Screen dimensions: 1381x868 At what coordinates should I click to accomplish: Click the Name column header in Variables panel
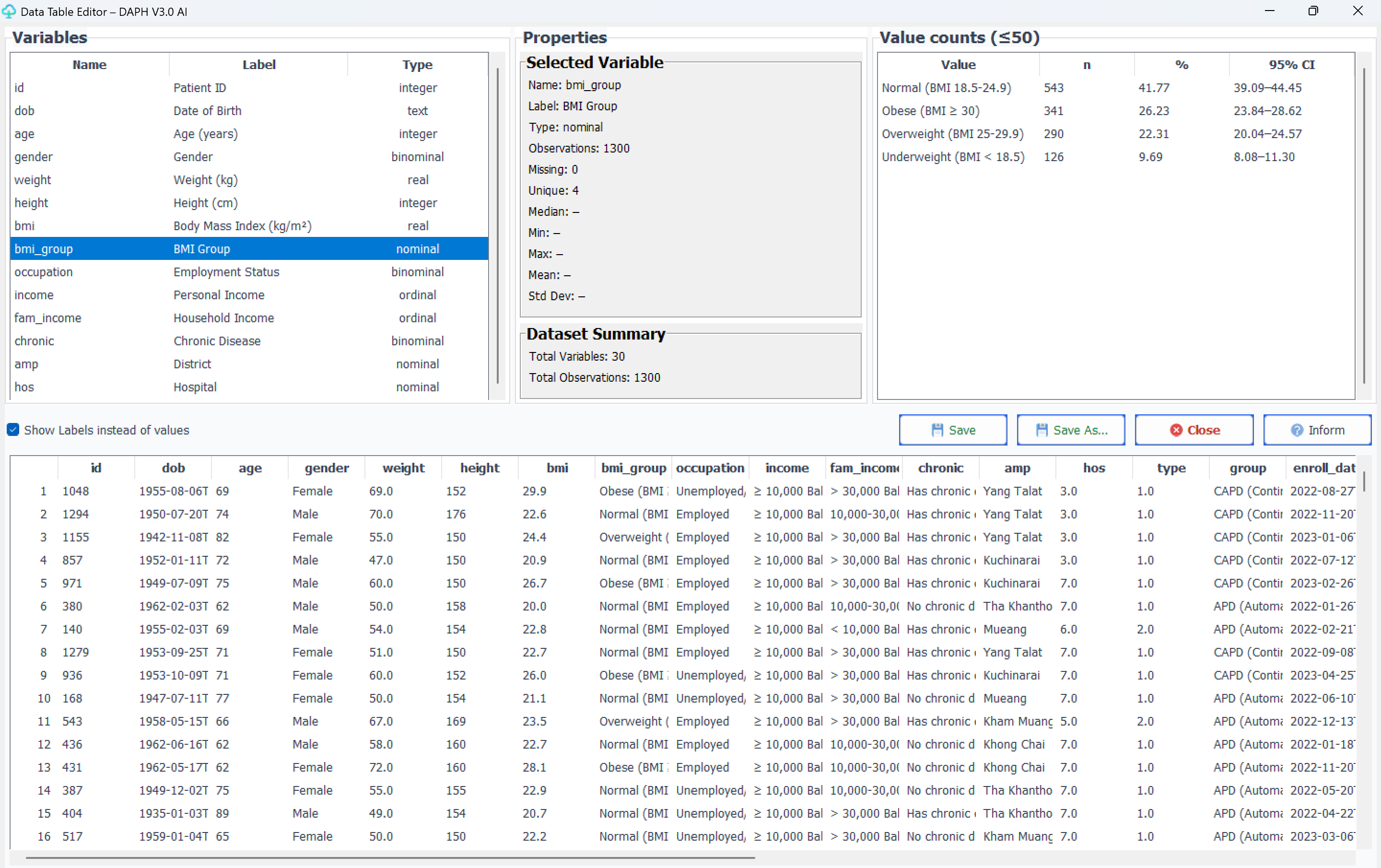pos(89,64)
